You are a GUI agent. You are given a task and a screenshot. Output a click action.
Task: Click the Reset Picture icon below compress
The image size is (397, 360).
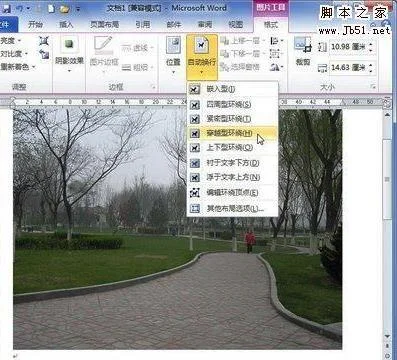[x=44, y=54]
